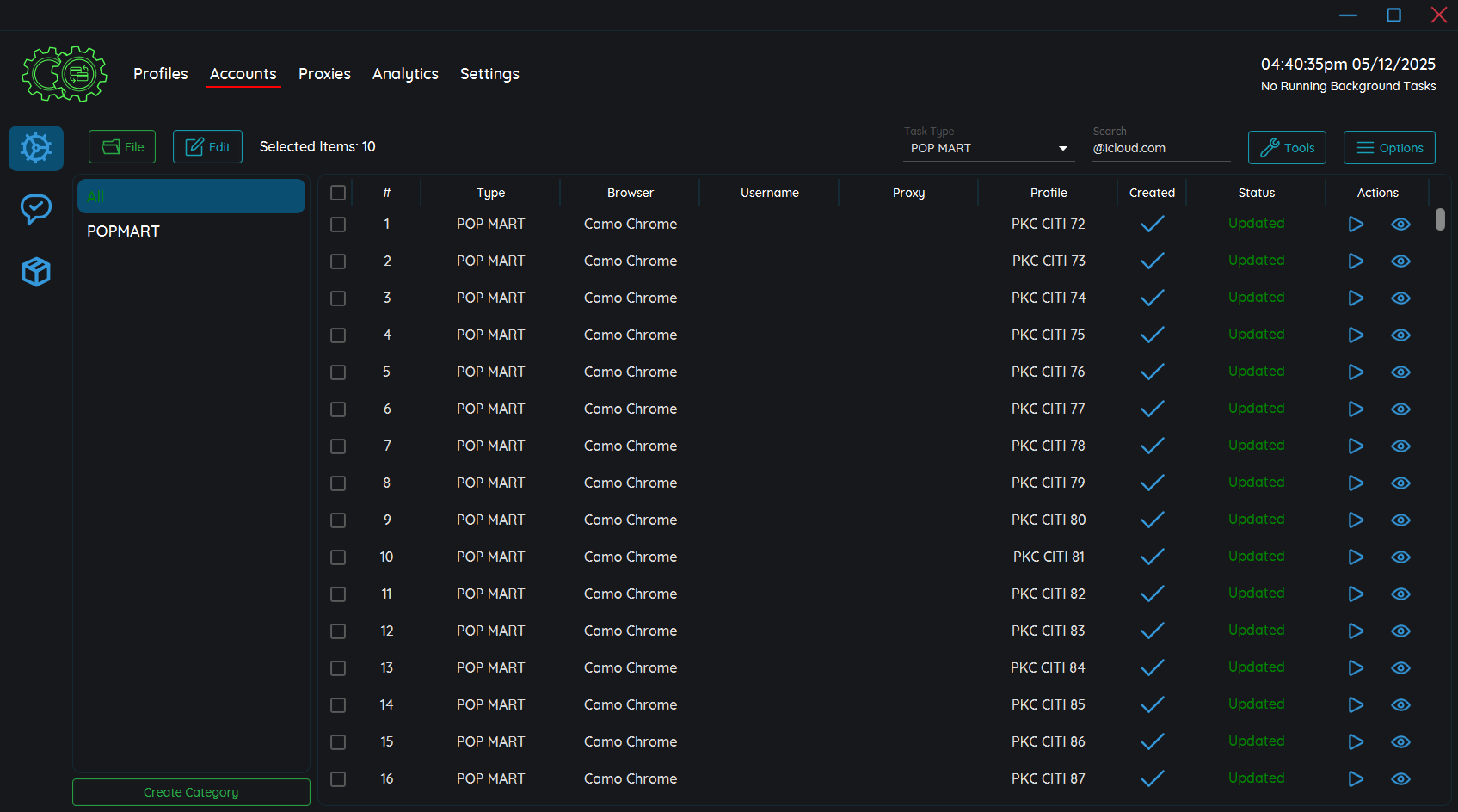Sort by the Status column header
Screen dimensions: 1458x812
[x=1256, y=193]
